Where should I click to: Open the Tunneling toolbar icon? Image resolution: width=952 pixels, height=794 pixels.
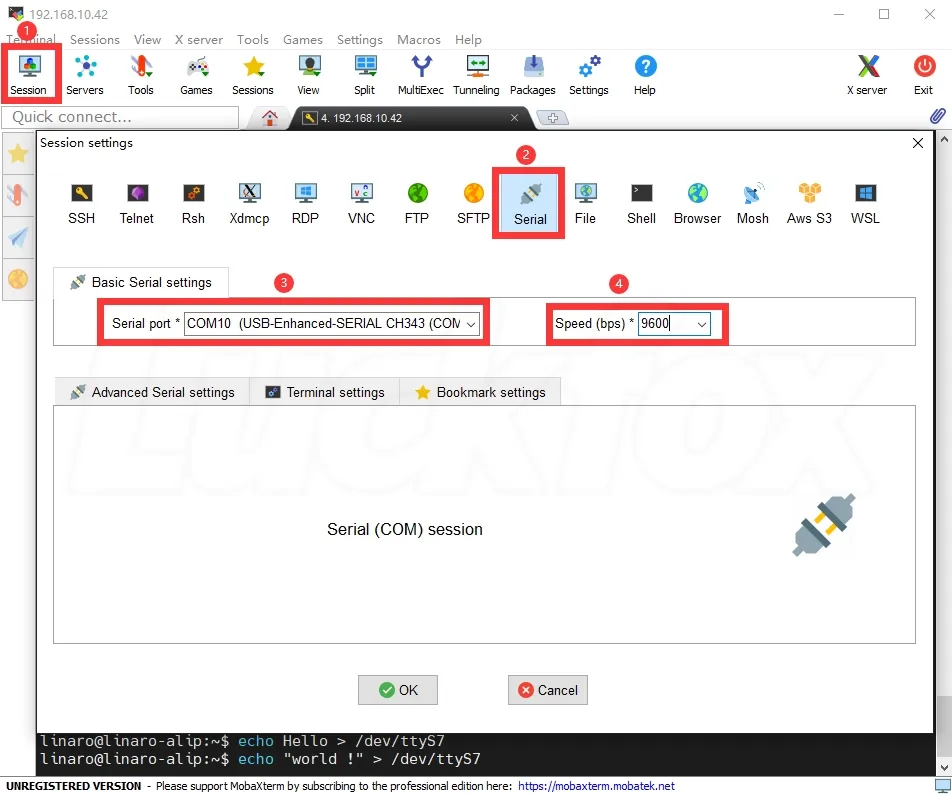point(477,75)
